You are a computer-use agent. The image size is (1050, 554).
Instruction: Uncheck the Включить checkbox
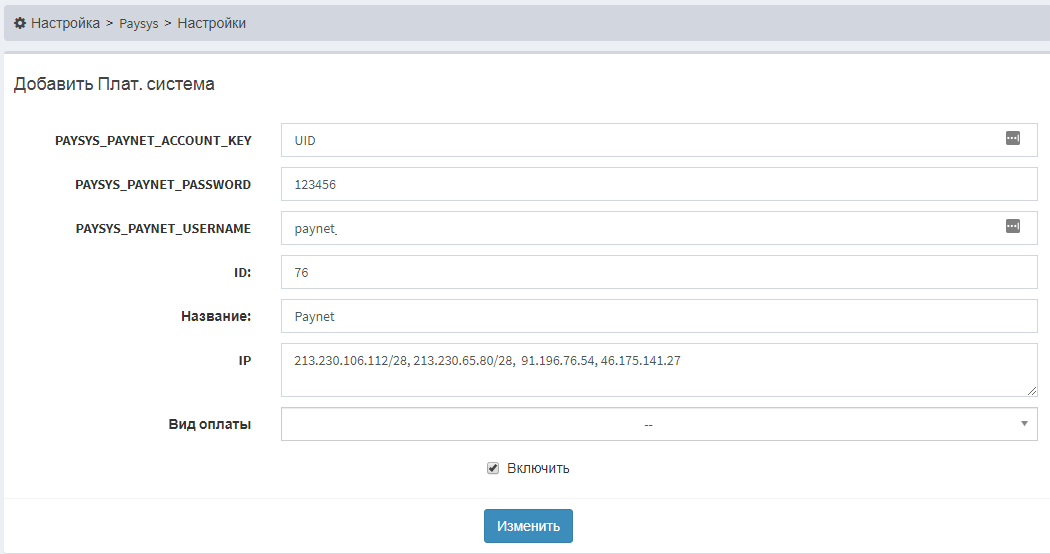pos(492,468)
